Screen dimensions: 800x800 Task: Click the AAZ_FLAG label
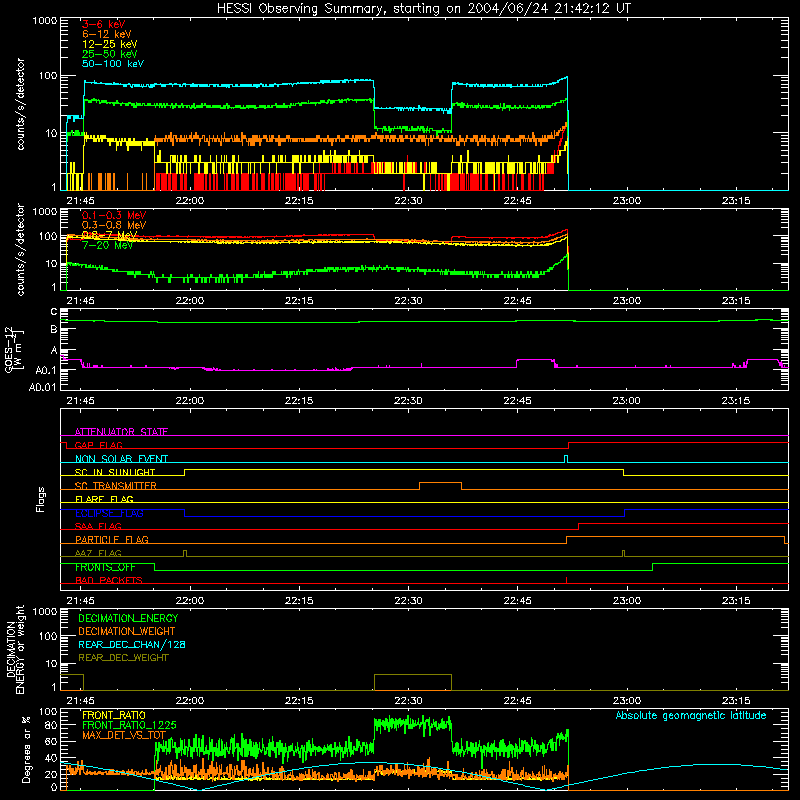coord(98,553)
